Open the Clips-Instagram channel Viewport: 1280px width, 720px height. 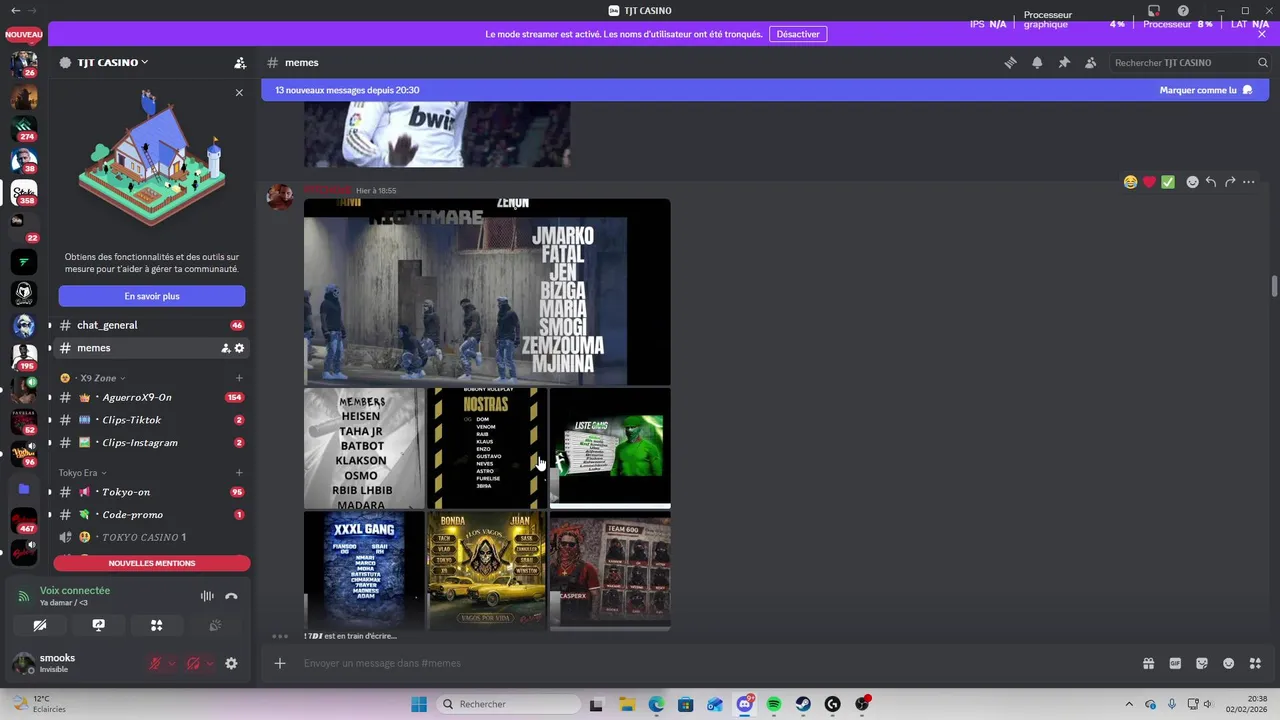(151, 442)
